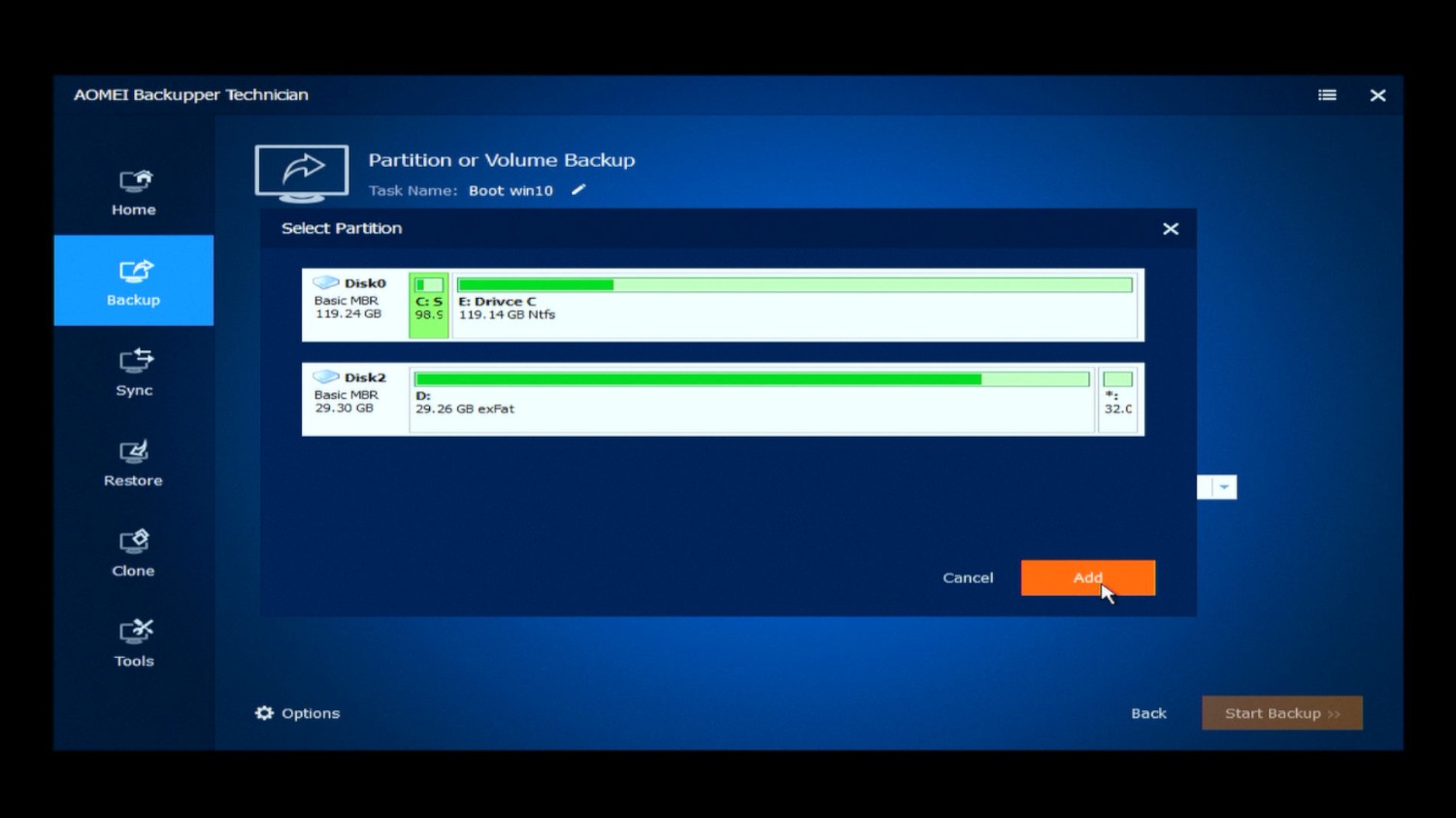
Task: Go to the Restore section
Action: tap(134, 462)
